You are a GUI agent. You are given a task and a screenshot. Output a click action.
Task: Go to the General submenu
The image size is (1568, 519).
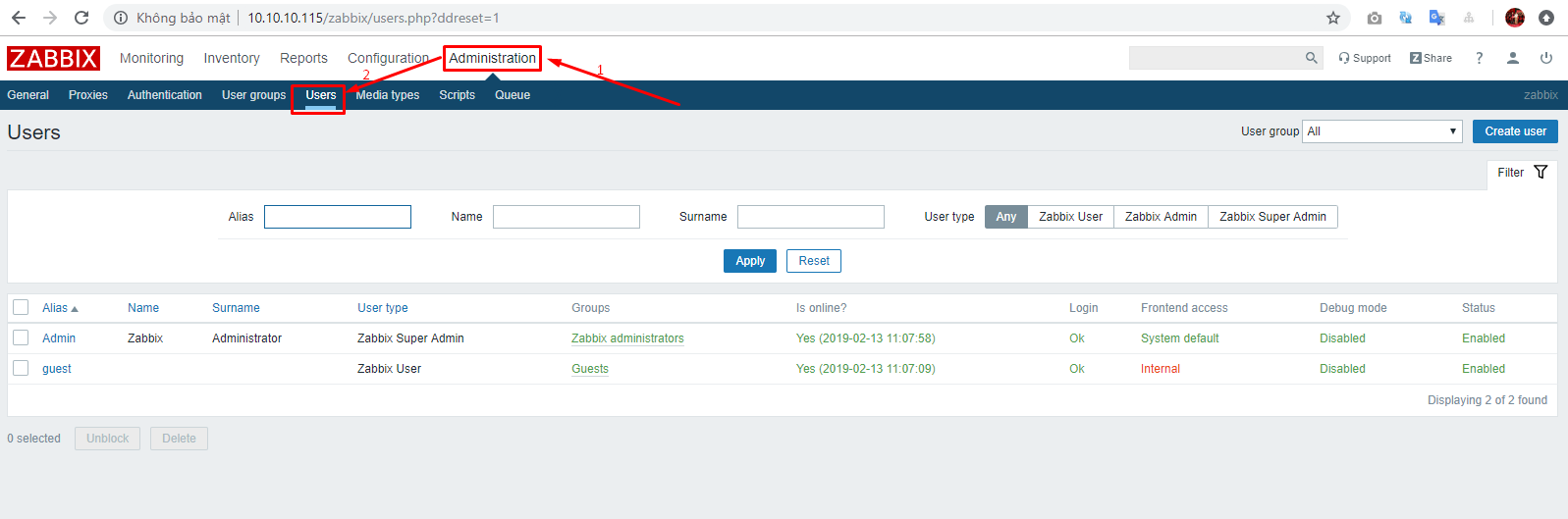[x=27, y=95]
